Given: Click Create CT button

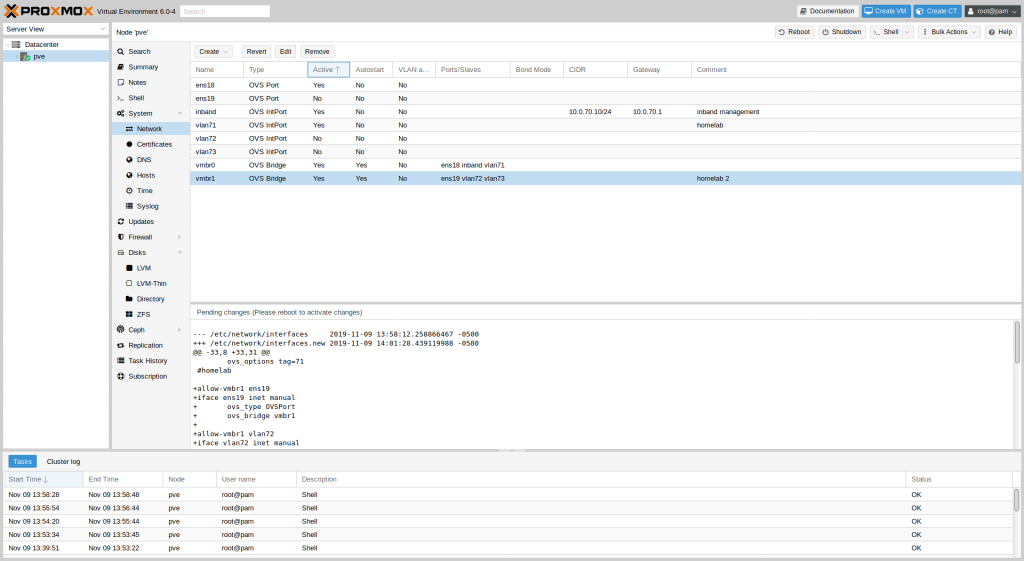Looking at the screenshot, I should pyautogui.click(x=937, y=11).
